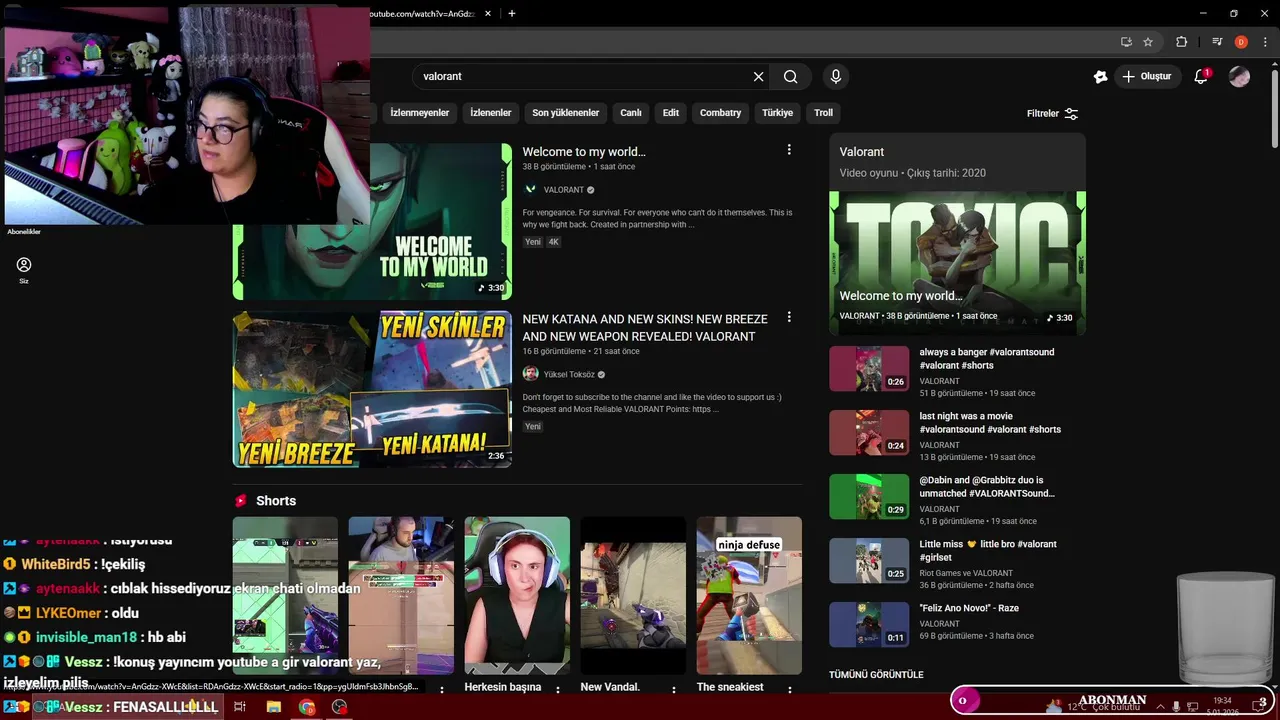Click the Oluştur create button
1280x720 pixels.
1148,76
